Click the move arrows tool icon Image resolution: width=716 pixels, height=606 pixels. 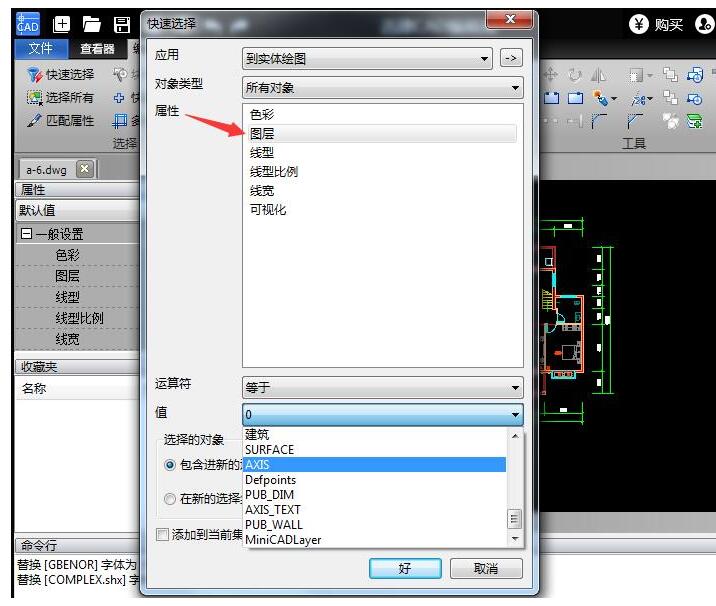click(551, 74)
